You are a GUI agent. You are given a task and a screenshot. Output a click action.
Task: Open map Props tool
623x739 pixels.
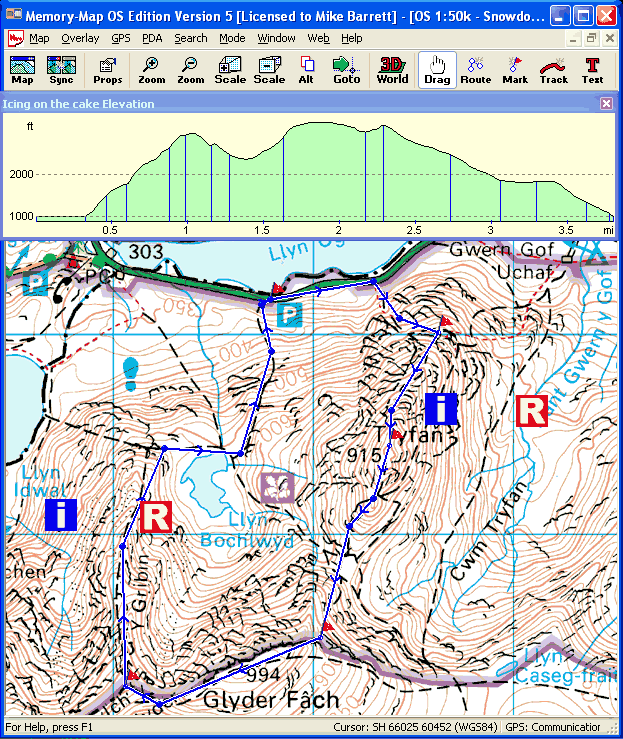coord(107,70)
